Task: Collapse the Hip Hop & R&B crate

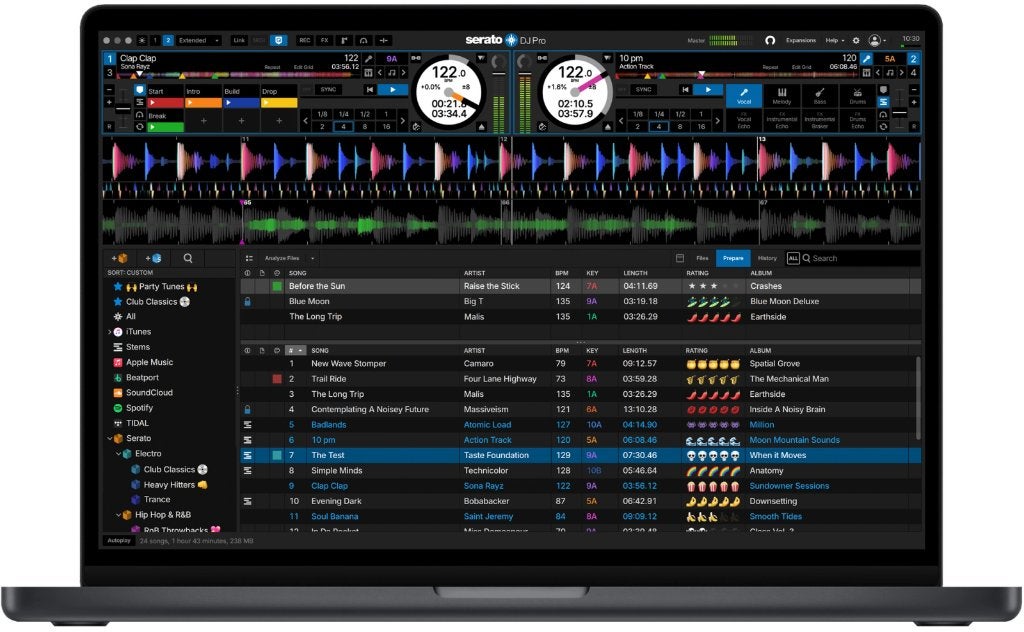Action: tap(118, 515)
